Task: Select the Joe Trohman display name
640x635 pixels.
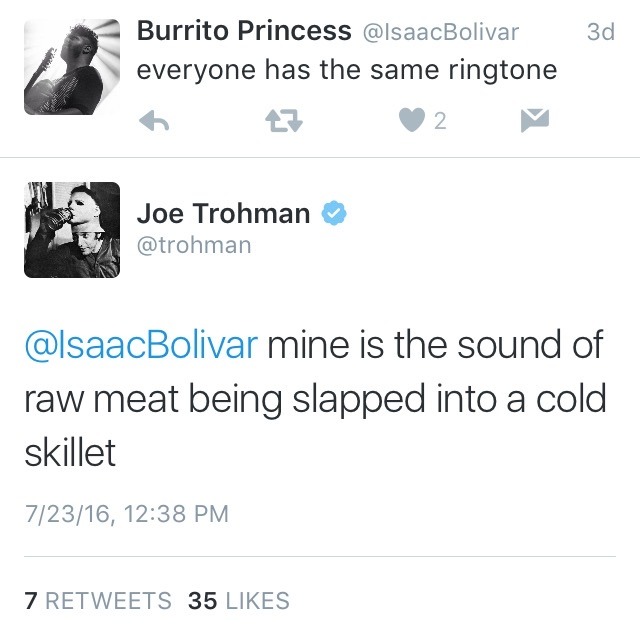Action: [x=223, y=213]
